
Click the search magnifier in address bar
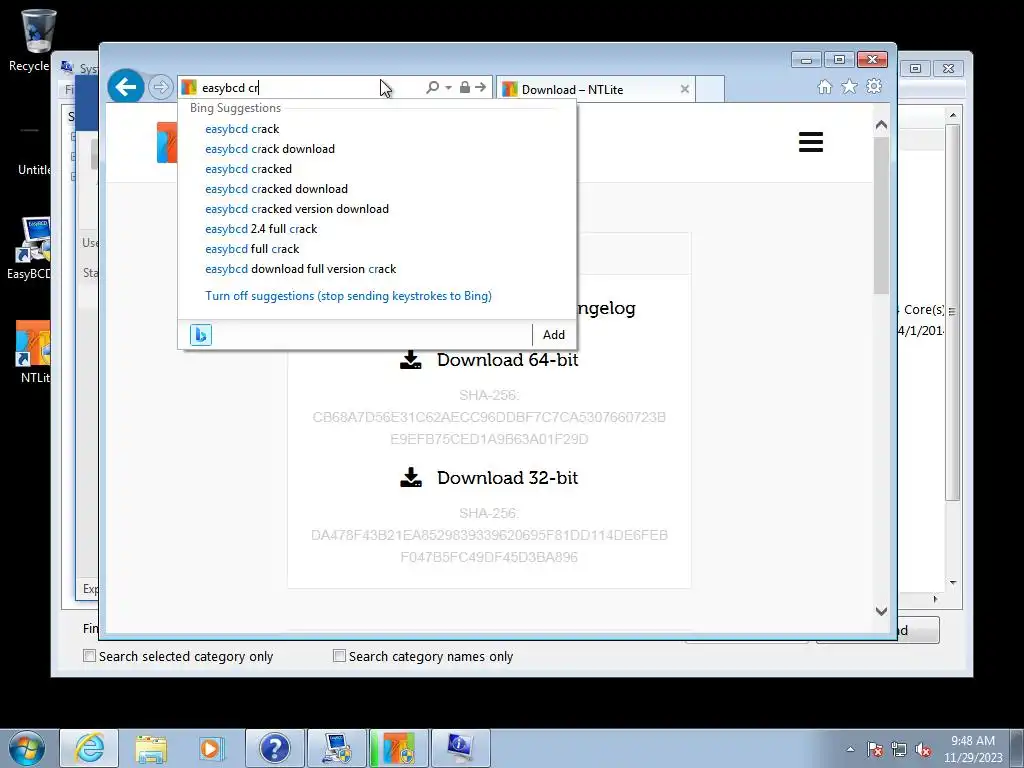pyautogui.click(x=432, y=87)
